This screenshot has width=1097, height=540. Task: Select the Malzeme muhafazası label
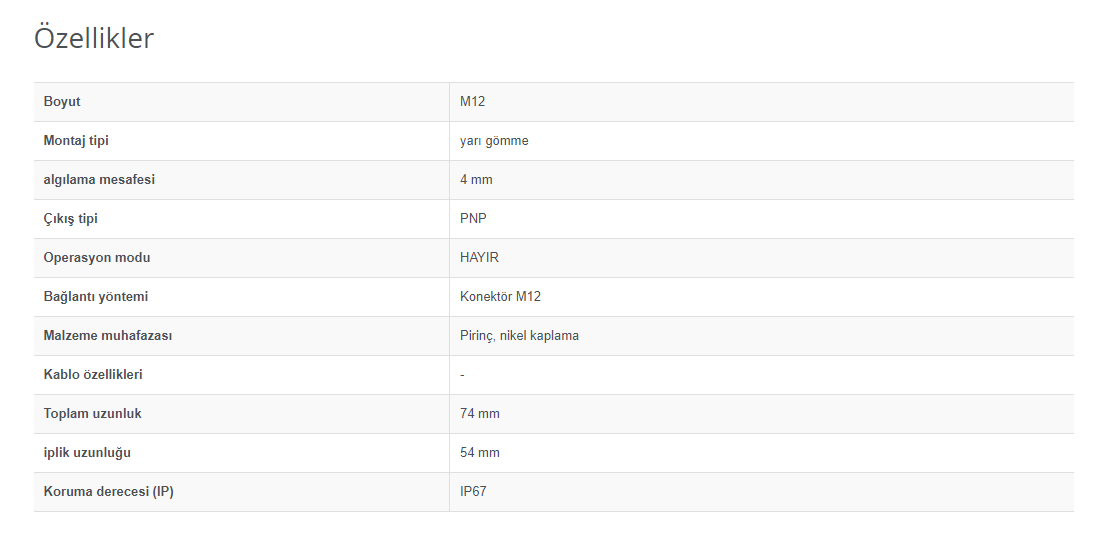(x=108, y=336)
